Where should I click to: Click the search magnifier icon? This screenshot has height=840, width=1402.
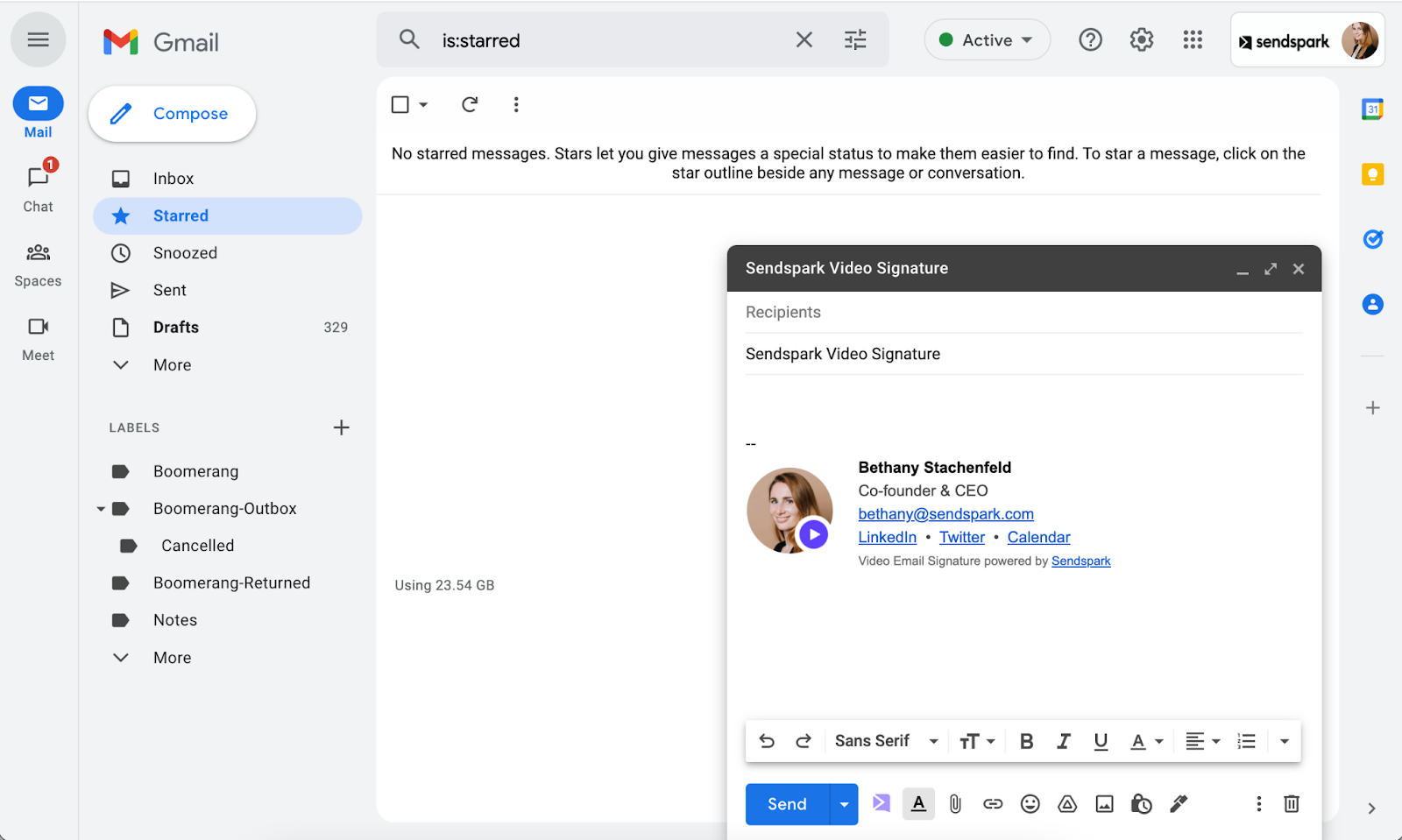[x=409, y=39]
